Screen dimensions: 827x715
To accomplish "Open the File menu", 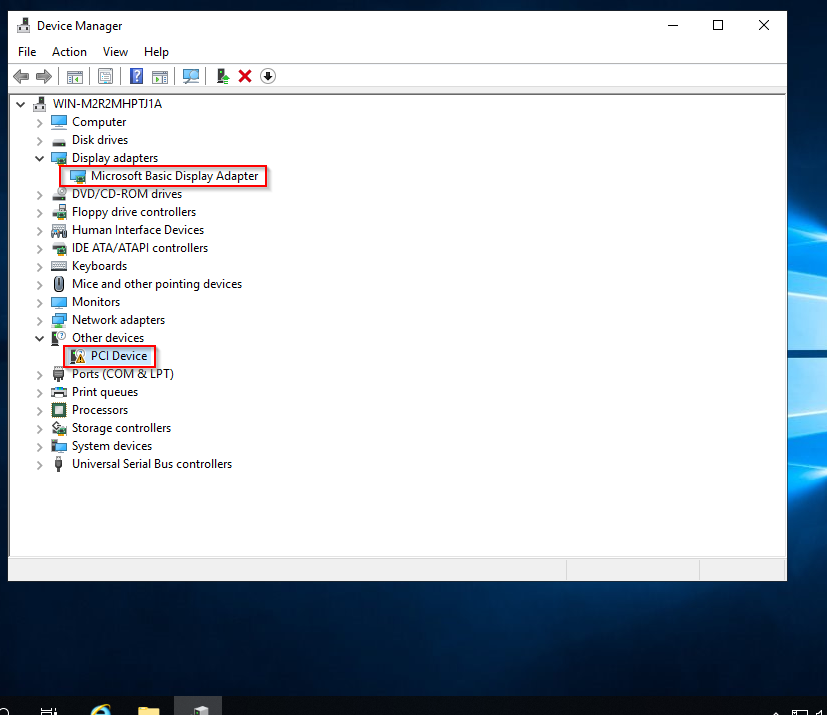I will point(27,52).
